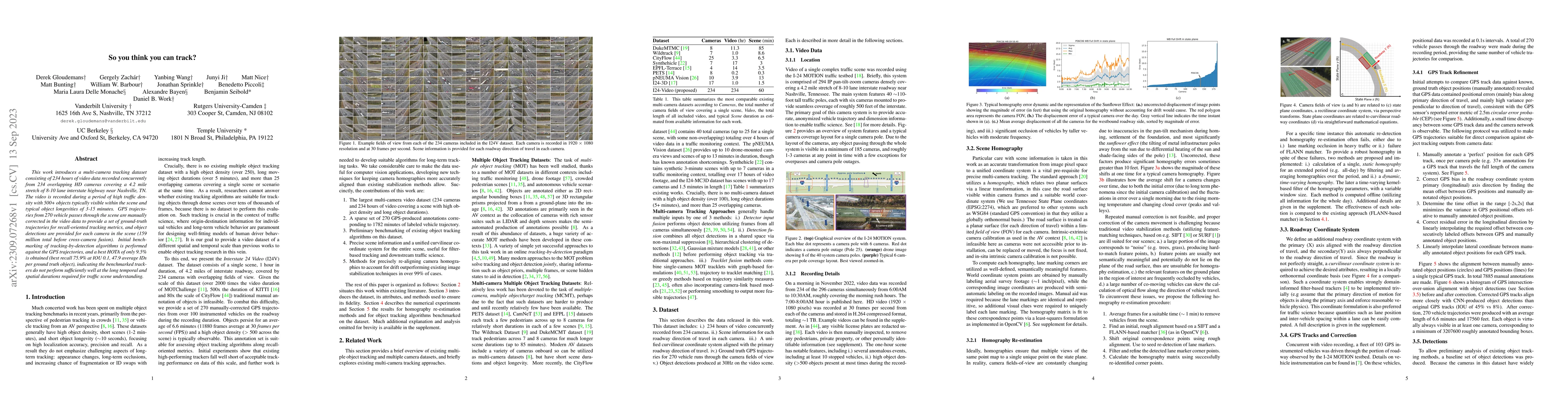The width and height of the screenshot is (1568, 406).
Task: Click the Abstract heading
Action: click(86, 159)
